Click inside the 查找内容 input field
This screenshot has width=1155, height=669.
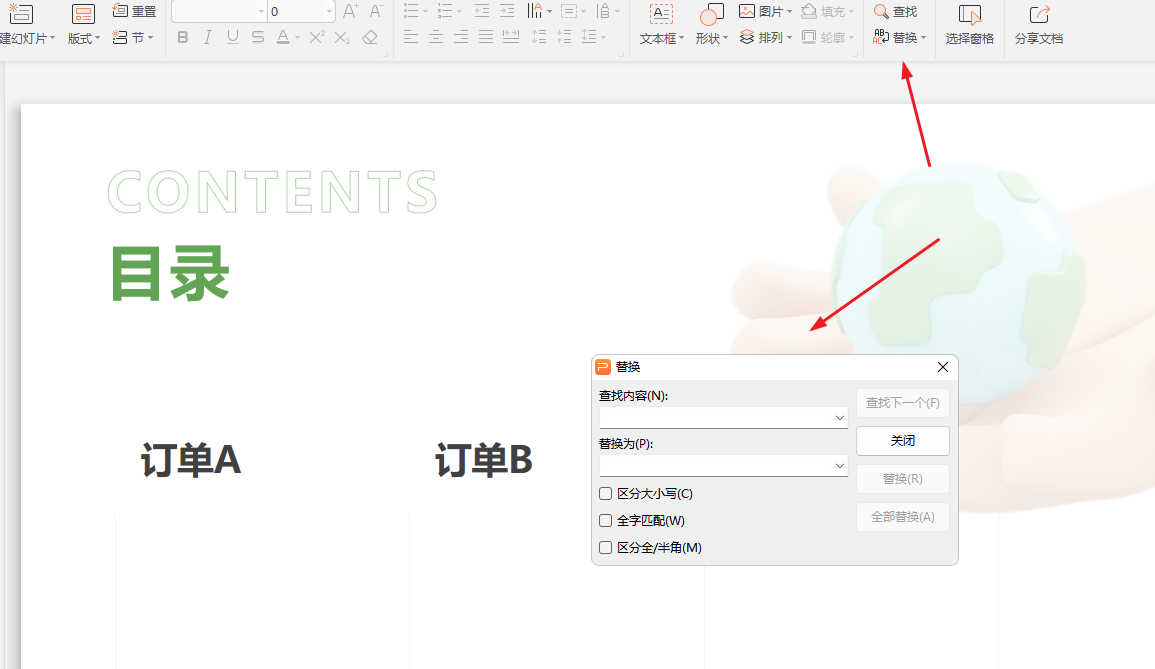715,417
